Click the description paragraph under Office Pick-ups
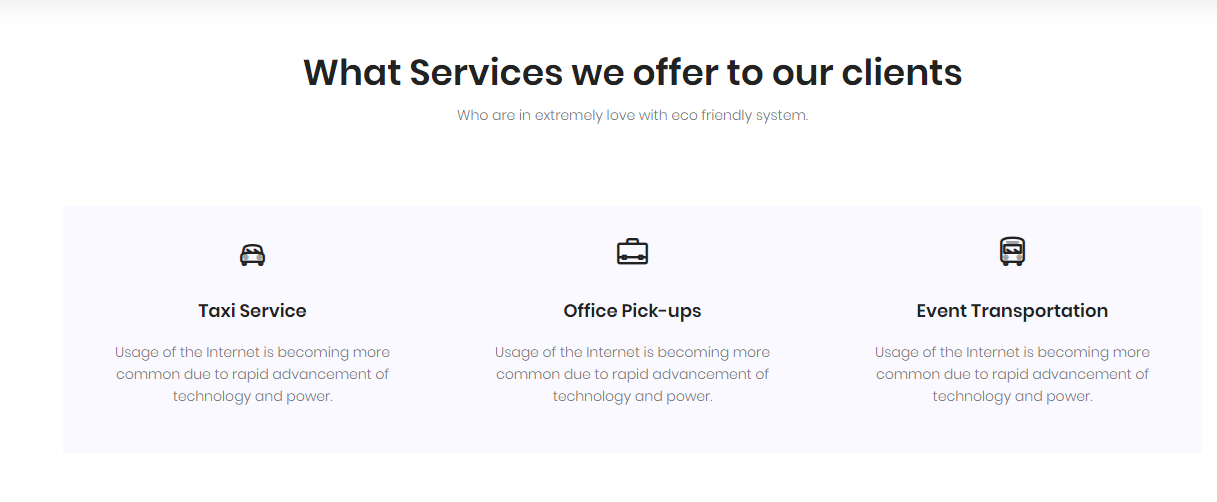 point(632,374)
